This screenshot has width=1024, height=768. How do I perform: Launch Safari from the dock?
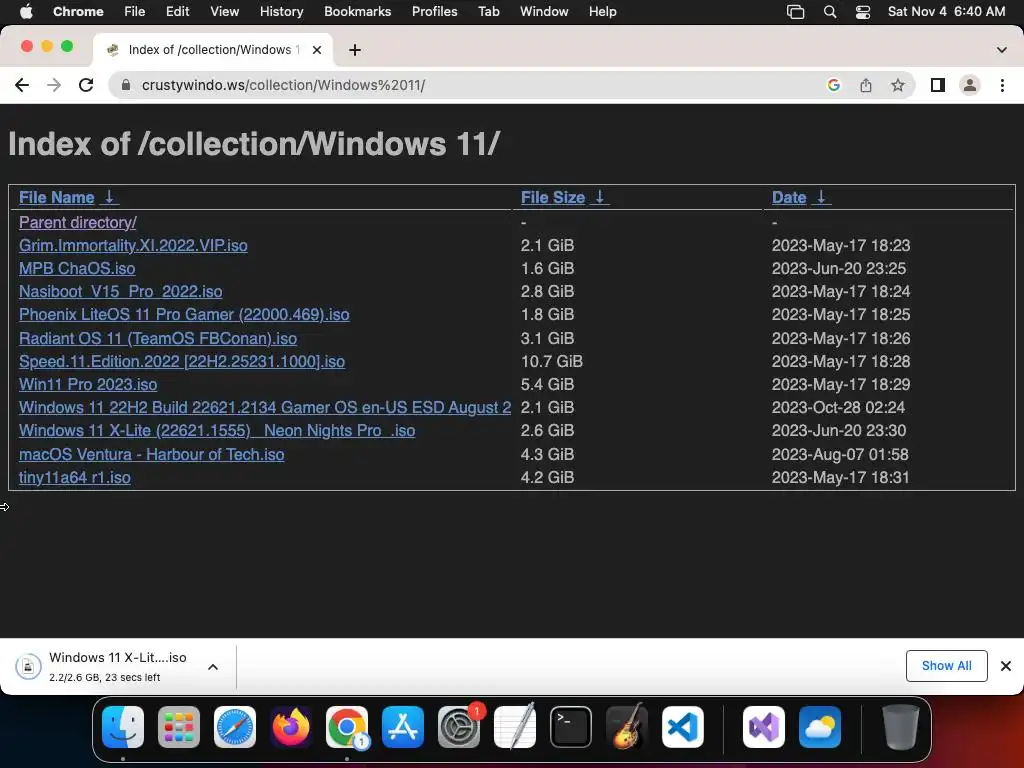(x=234, y=727)
